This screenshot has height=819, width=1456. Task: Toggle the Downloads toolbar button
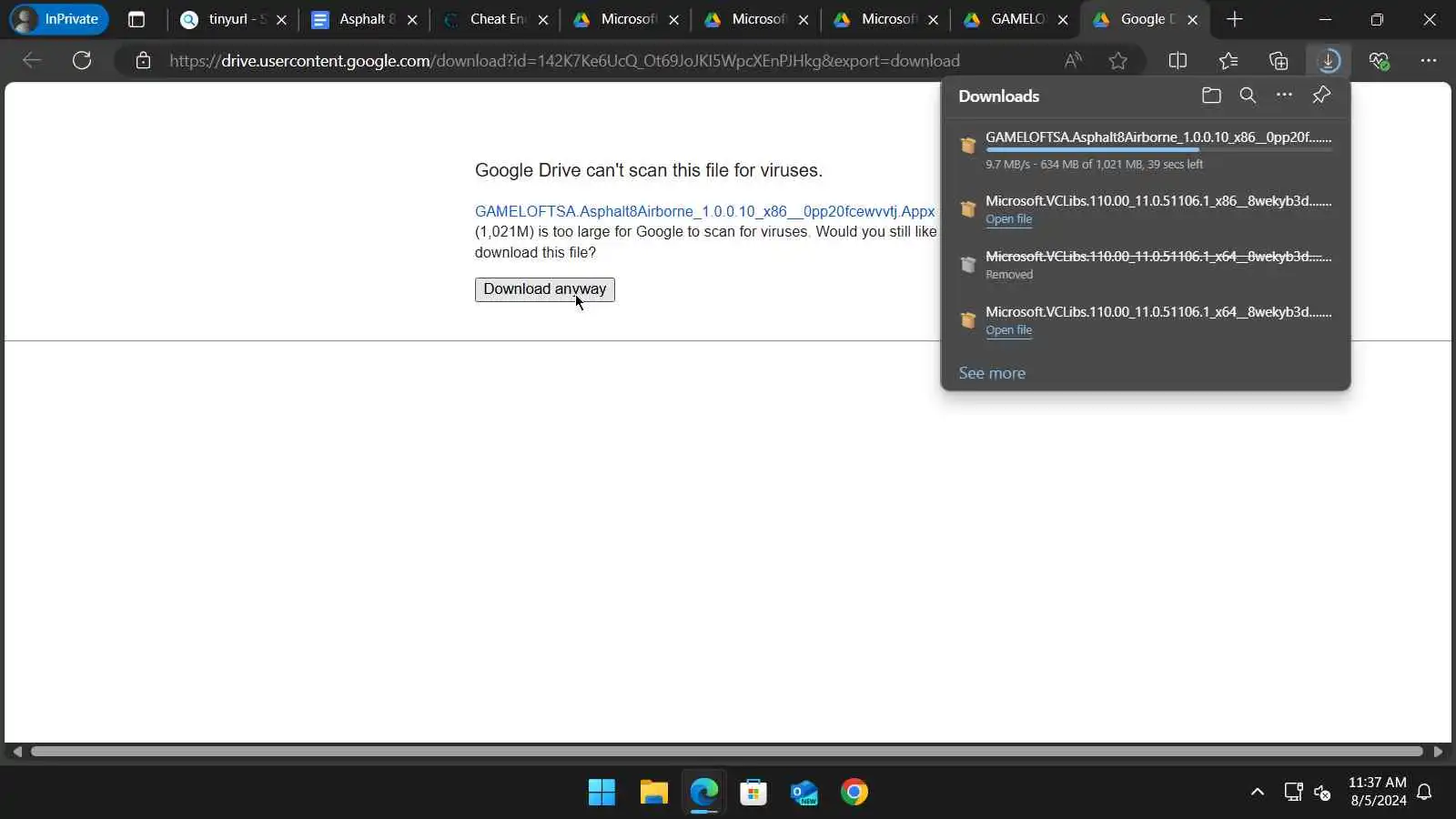click(x=1329, y=61)
